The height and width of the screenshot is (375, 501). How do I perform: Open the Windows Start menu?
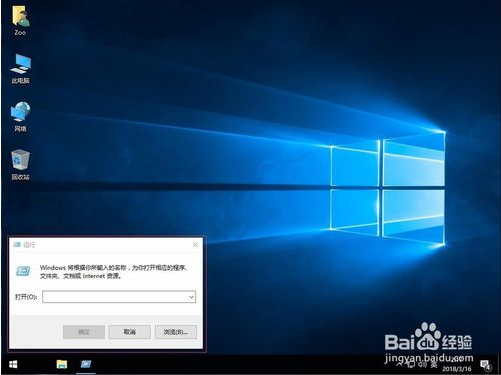pos(13,364)
